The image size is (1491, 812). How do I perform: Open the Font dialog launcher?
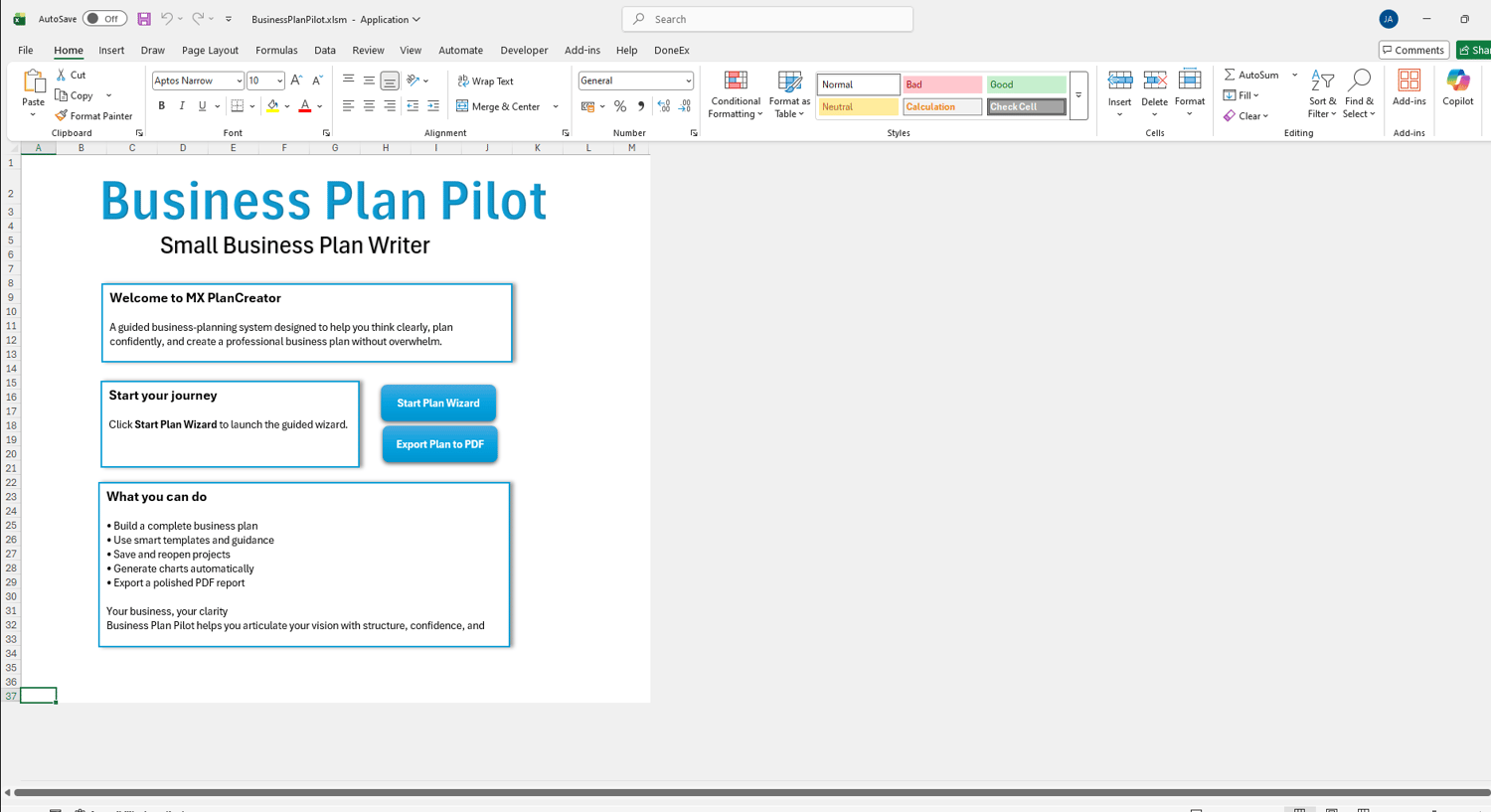click(x=326, y=133)
